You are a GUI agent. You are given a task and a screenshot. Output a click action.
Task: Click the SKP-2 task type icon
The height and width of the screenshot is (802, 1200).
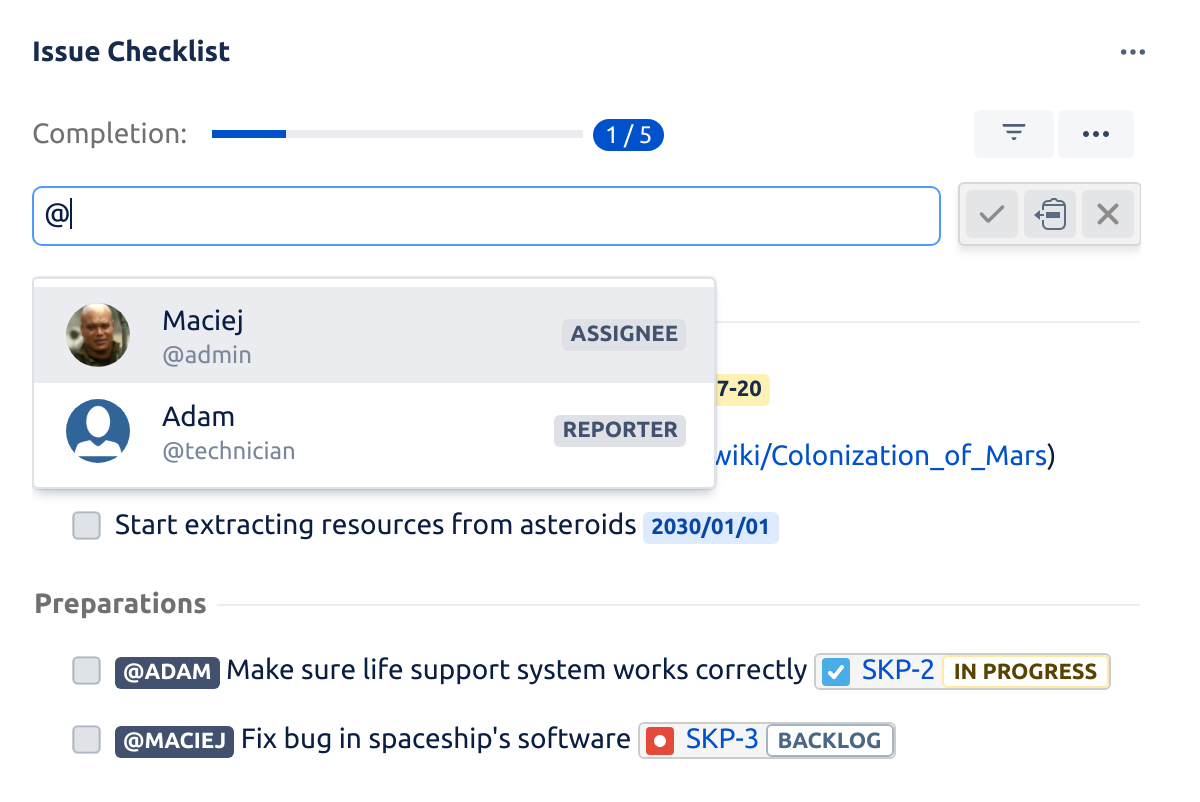(x=835, y=672)
